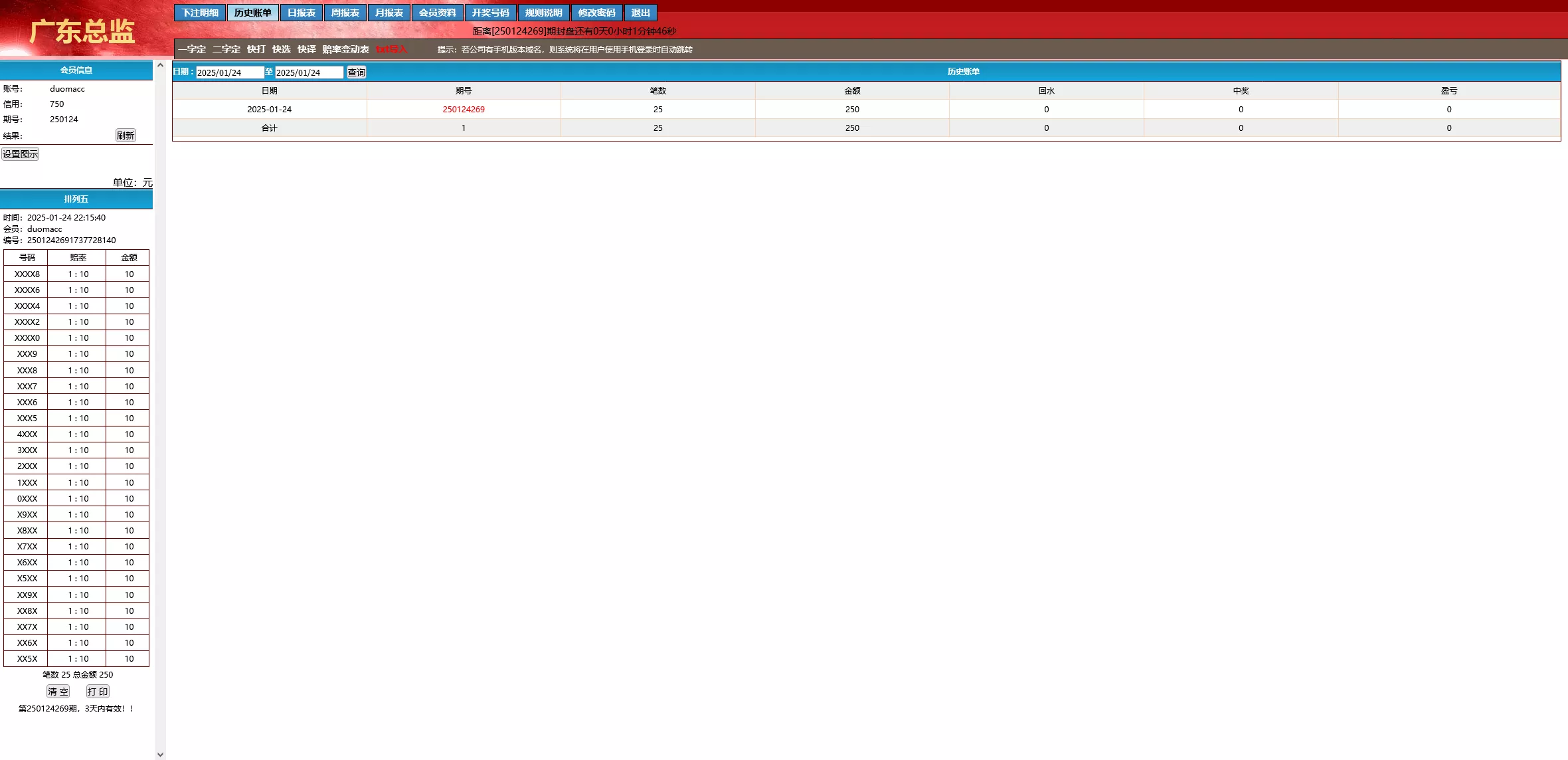Open the 月报表 monthly report
Screen dimensions: 1568x760
pos(389,13)
